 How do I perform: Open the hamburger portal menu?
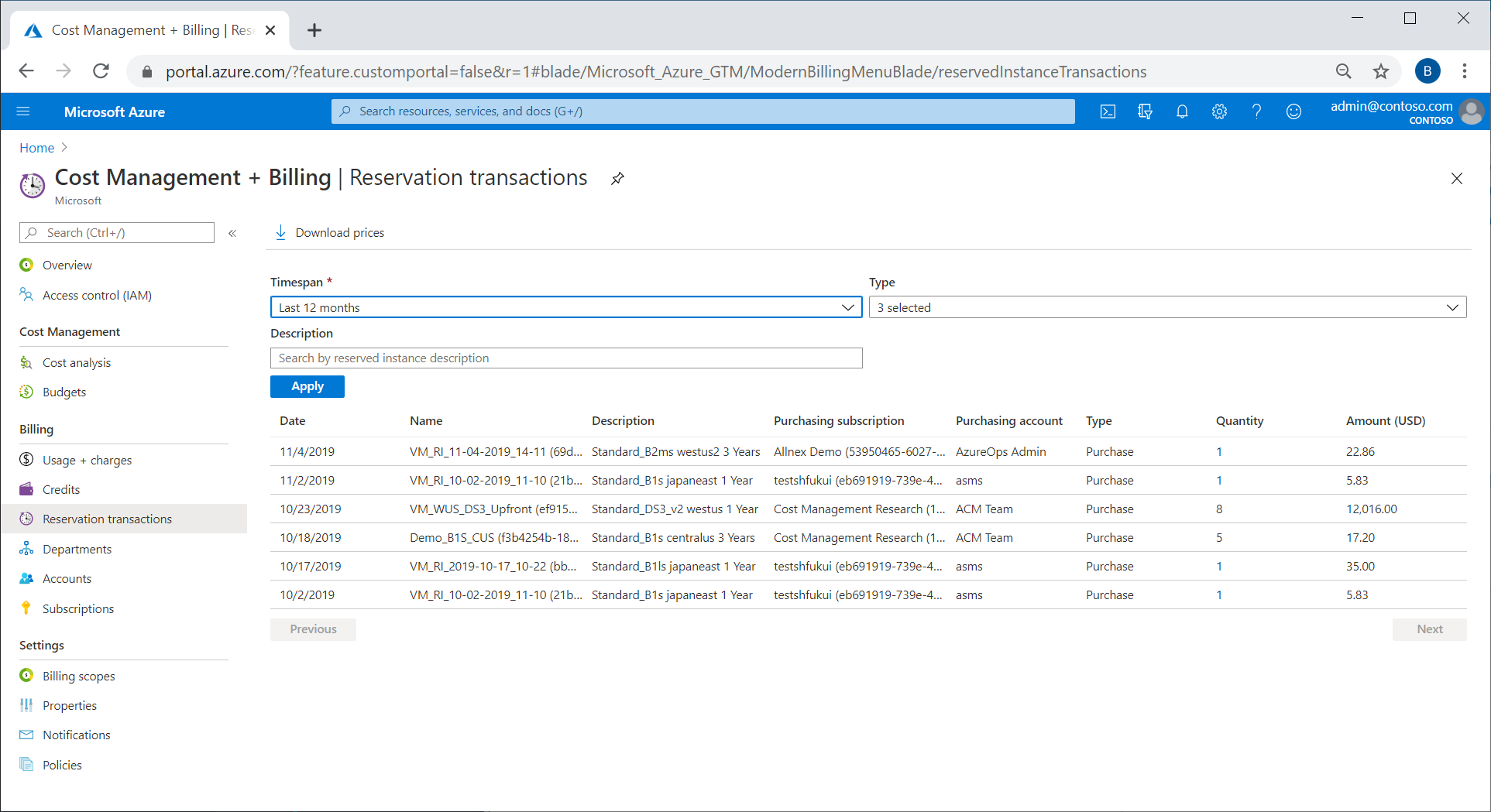point(23,111)
